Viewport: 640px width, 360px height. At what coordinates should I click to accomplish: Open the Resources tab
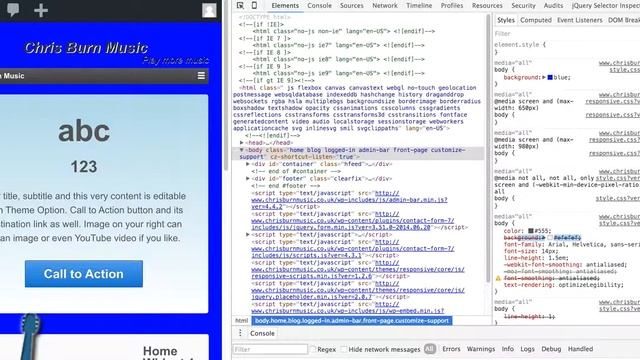coord(487,5)
